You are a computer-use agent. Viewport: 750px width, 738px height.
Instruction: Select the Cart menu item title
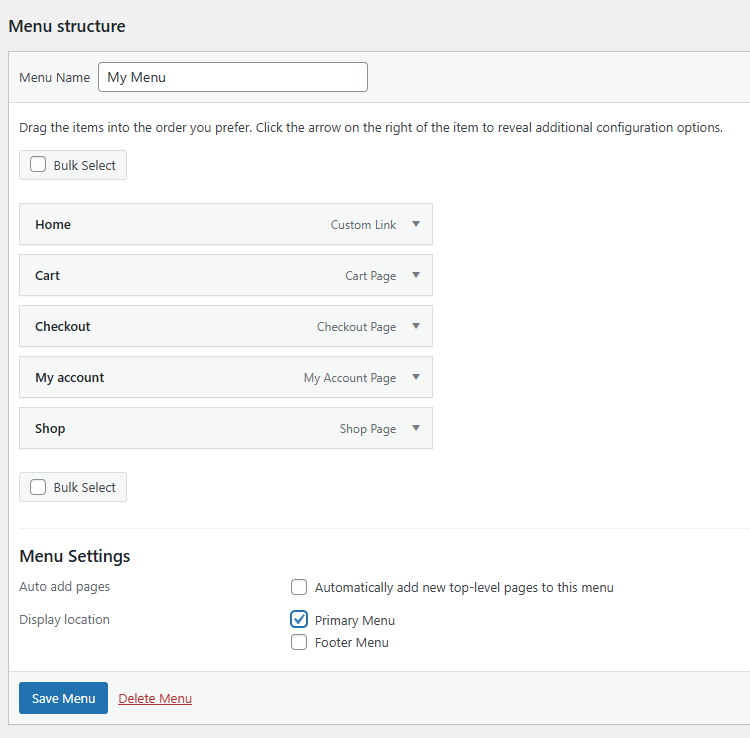48,276
